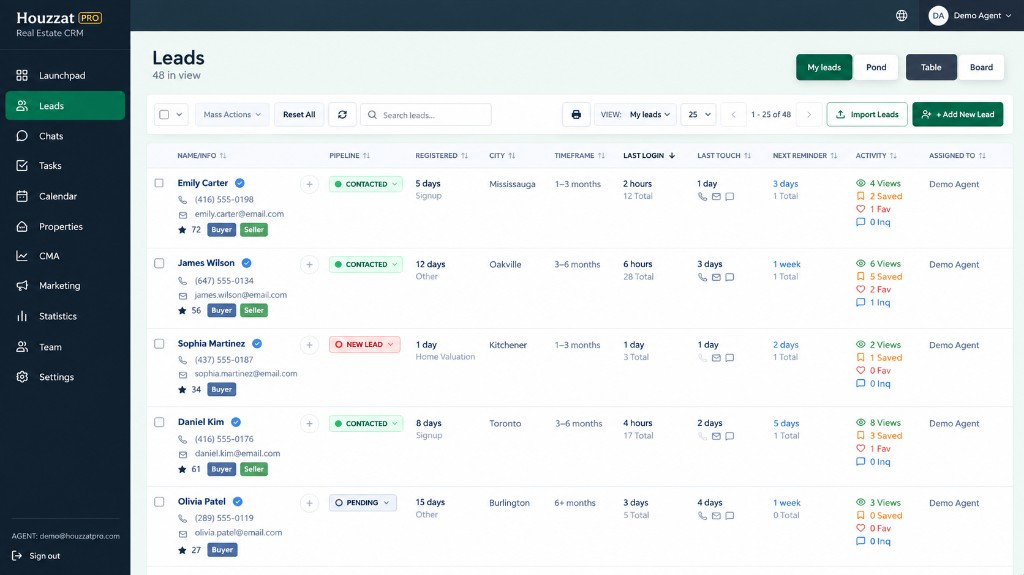
Task: Open the Demo Agent account menu
Action: (970, 16)
